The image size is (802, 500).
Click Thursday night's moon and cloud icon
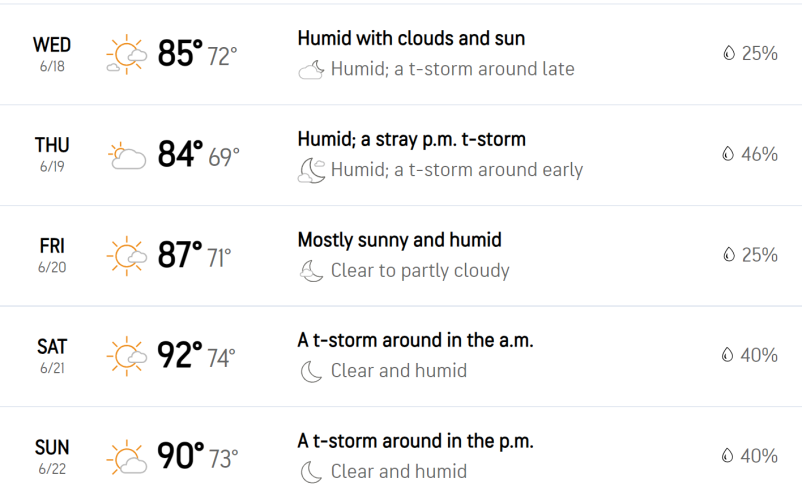[x=311, y=170]
